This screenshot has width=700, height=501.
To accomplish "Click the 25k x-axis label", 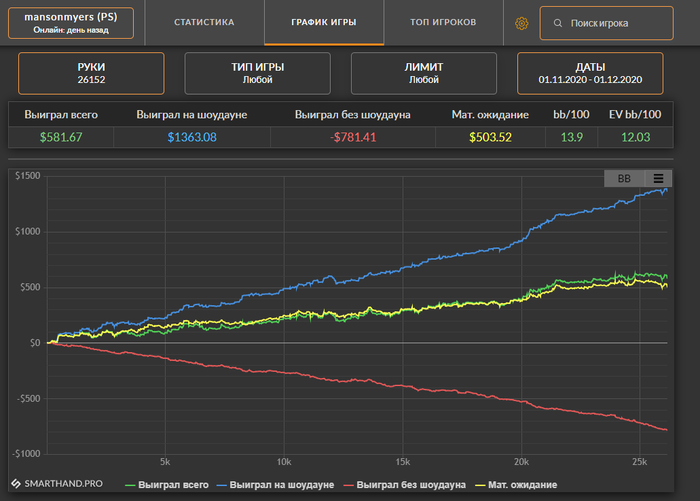I will (639, 462).
